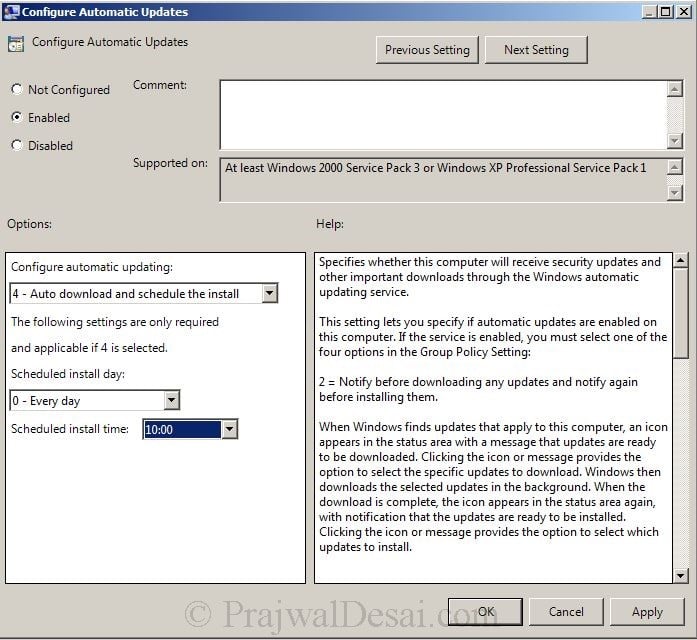Click 'Configure automatic updating:' label
697x640 pixels.
pyautogui.click(x=92, y=267)
